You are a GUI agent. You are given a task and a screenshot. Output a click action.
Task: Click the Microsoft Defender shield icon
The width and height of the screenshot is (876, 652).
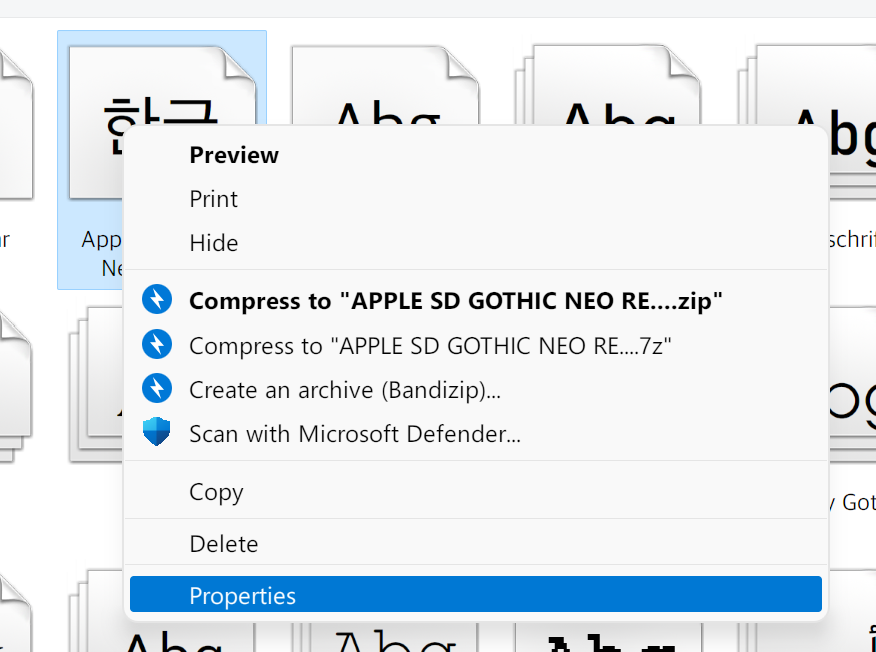(x=157, y=432)
